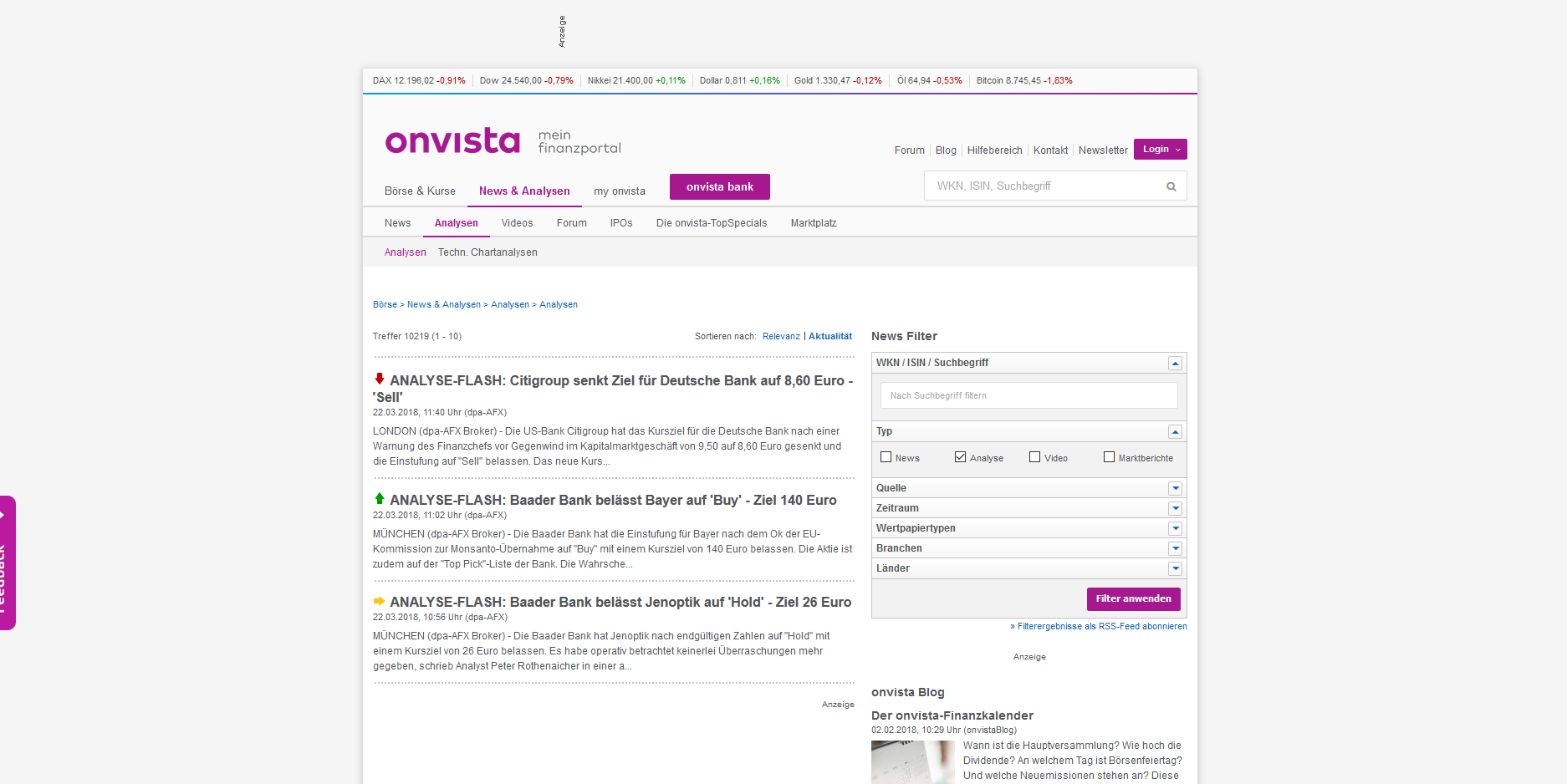Switch to Techn. Chartanalysen sub-tab
The image size is (1567, 784).
tap(487, 252)
